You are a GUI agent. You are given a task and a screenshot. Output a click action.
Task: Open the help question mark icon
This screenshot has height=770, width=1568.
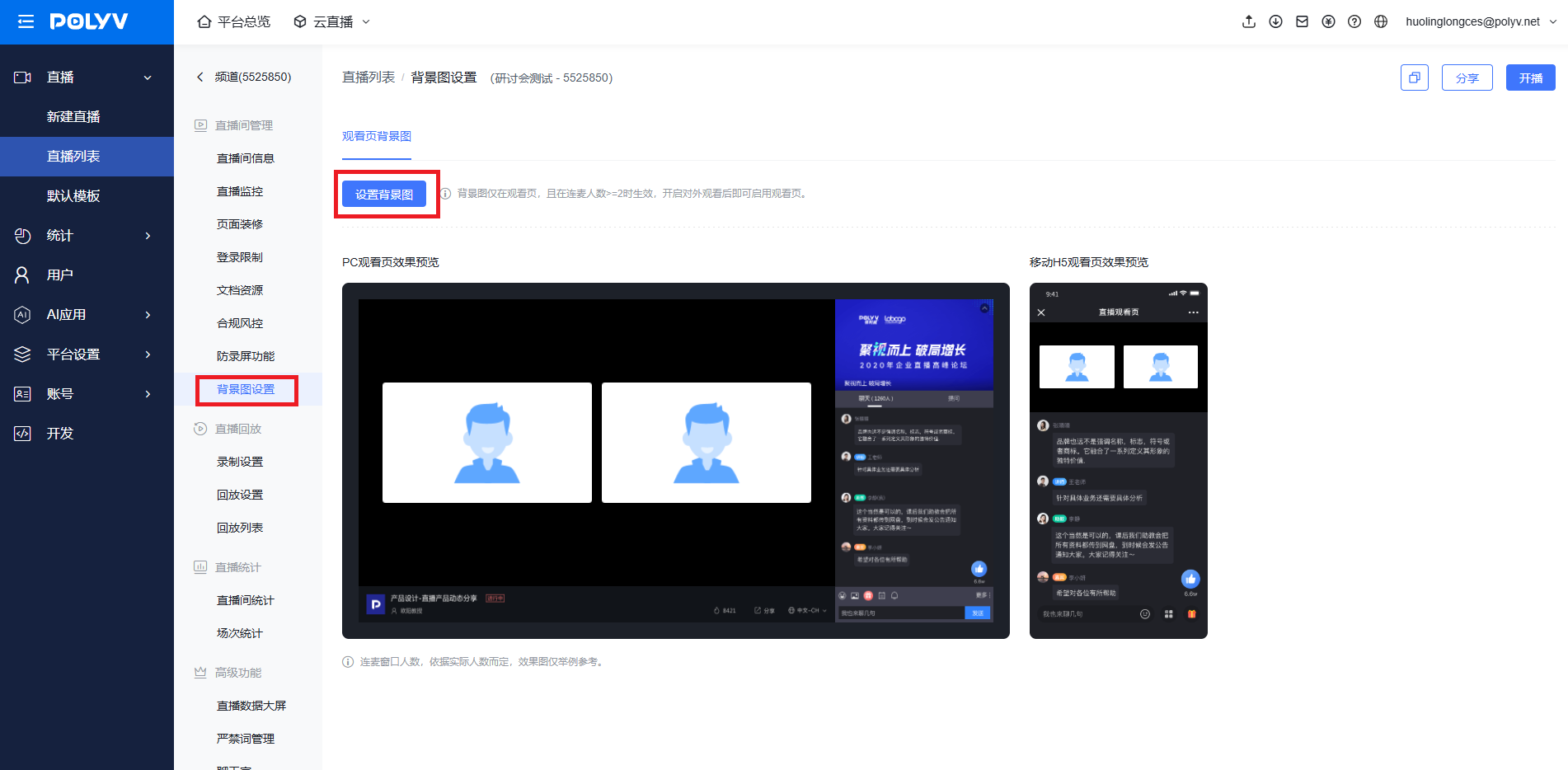pos(1354,21)
